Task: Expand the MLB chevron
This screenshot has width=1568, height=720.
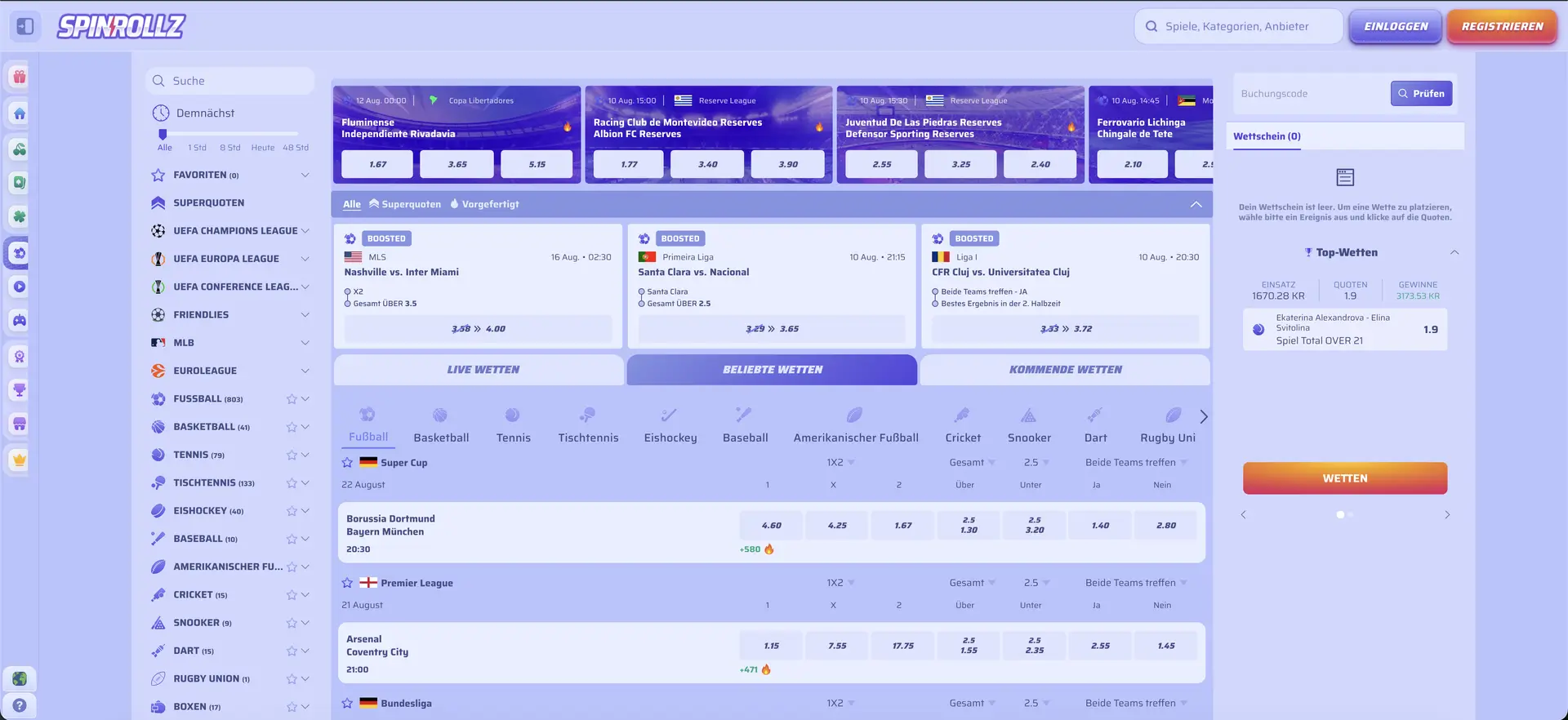Action: coord(305,343)
